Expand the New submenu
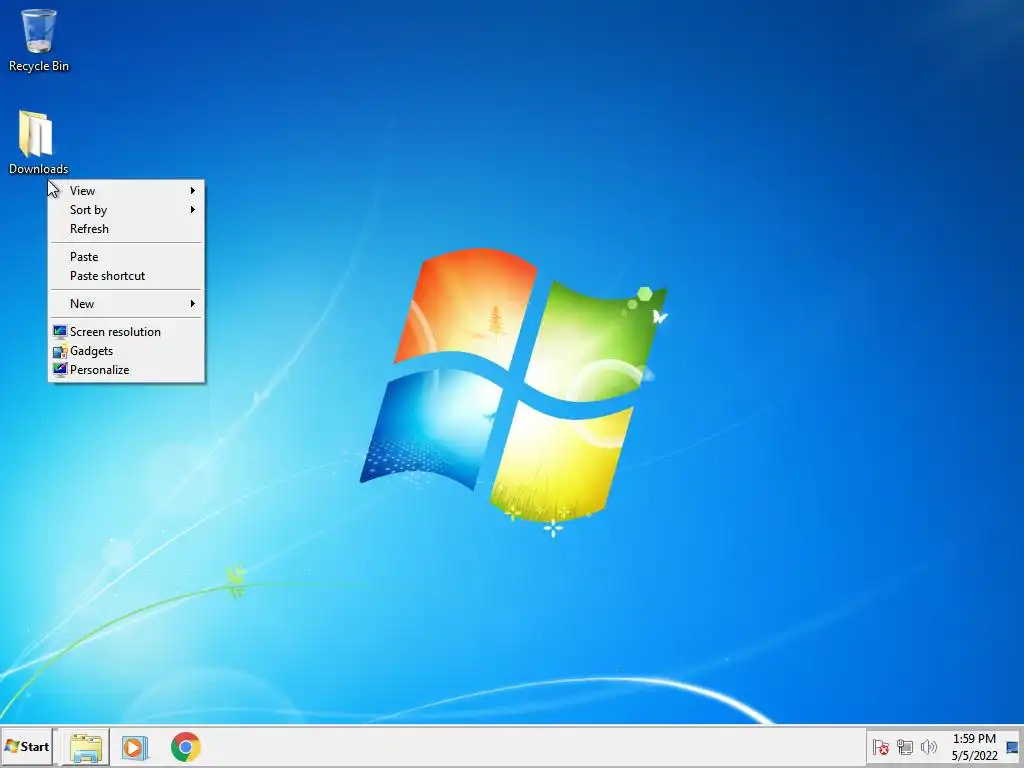1024x768 pixels. 126,304
